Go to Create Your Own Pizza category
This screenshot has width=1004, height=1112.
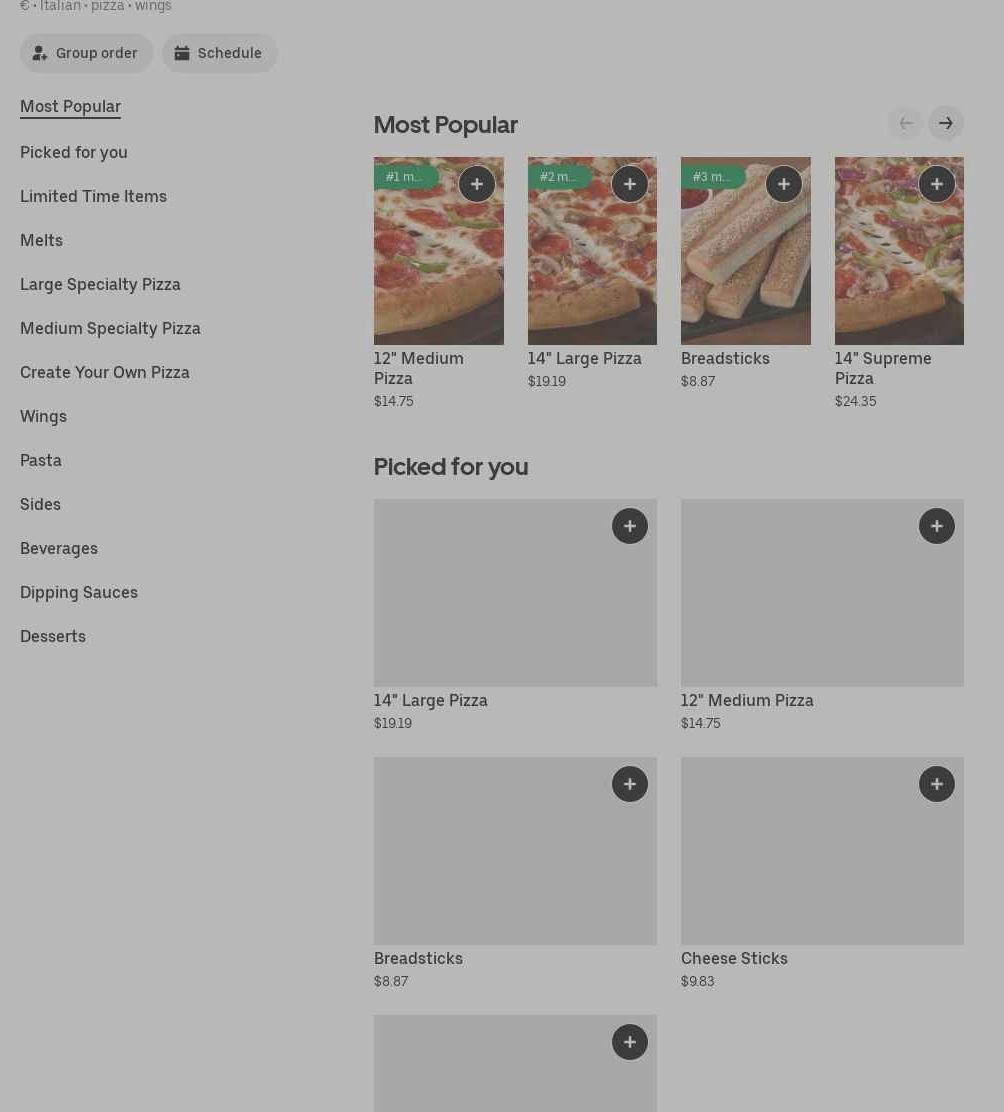click(105, 372)
